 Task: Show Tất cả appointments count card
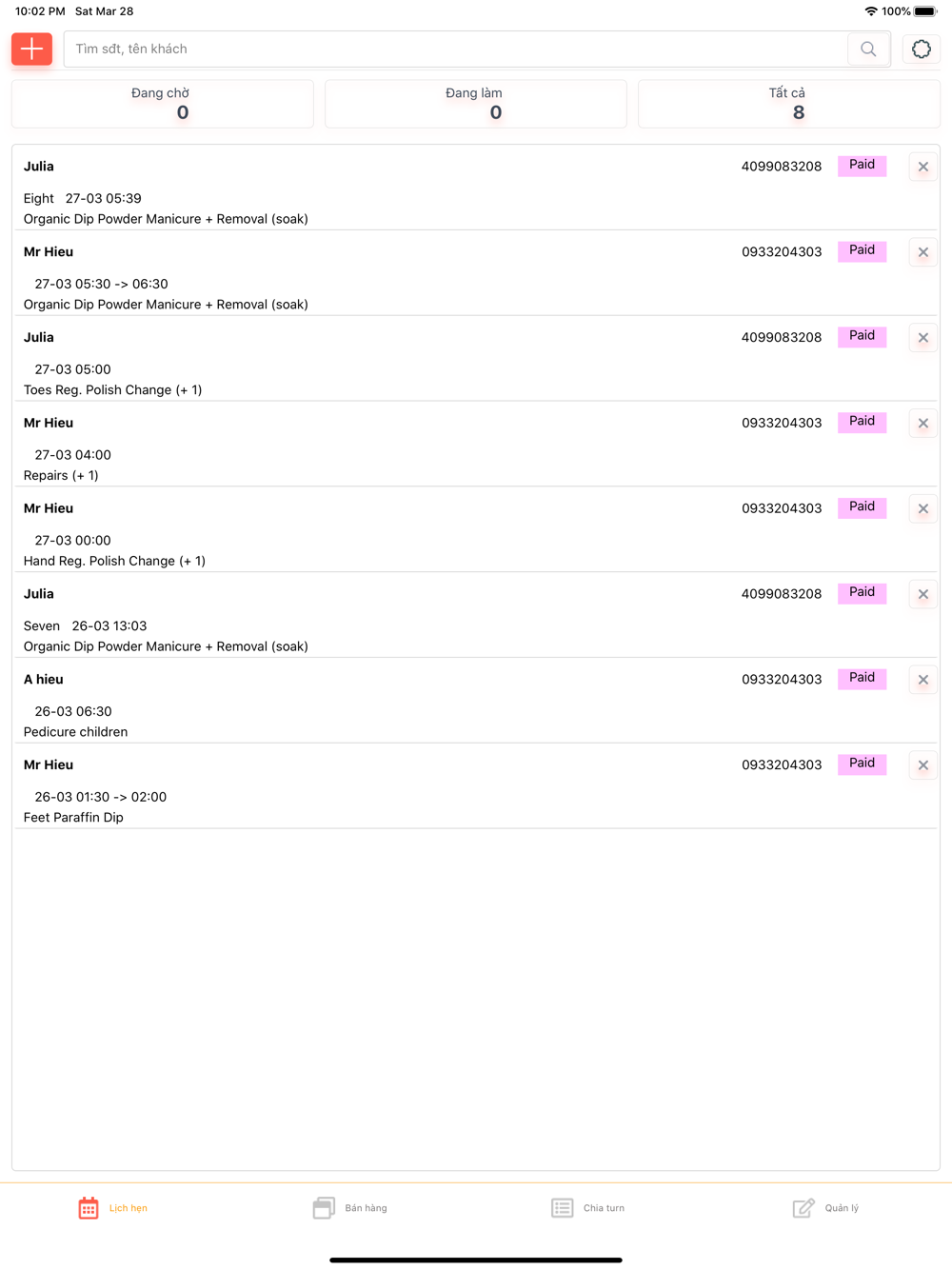pyautogui.click(x=788, y=104)
